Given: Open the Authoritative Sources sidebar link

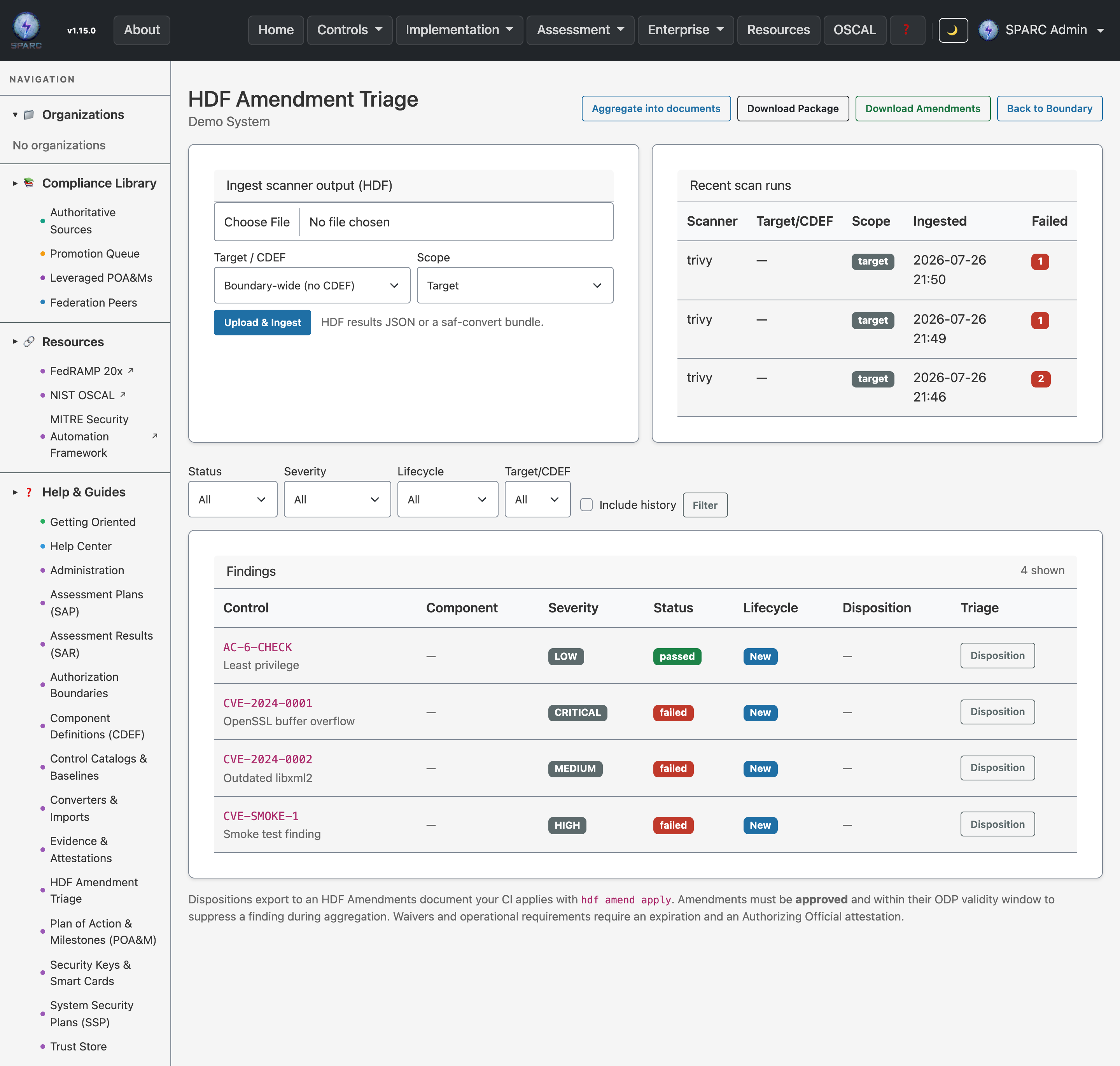Looking at the screenshot, I should [x=83, y=221].
